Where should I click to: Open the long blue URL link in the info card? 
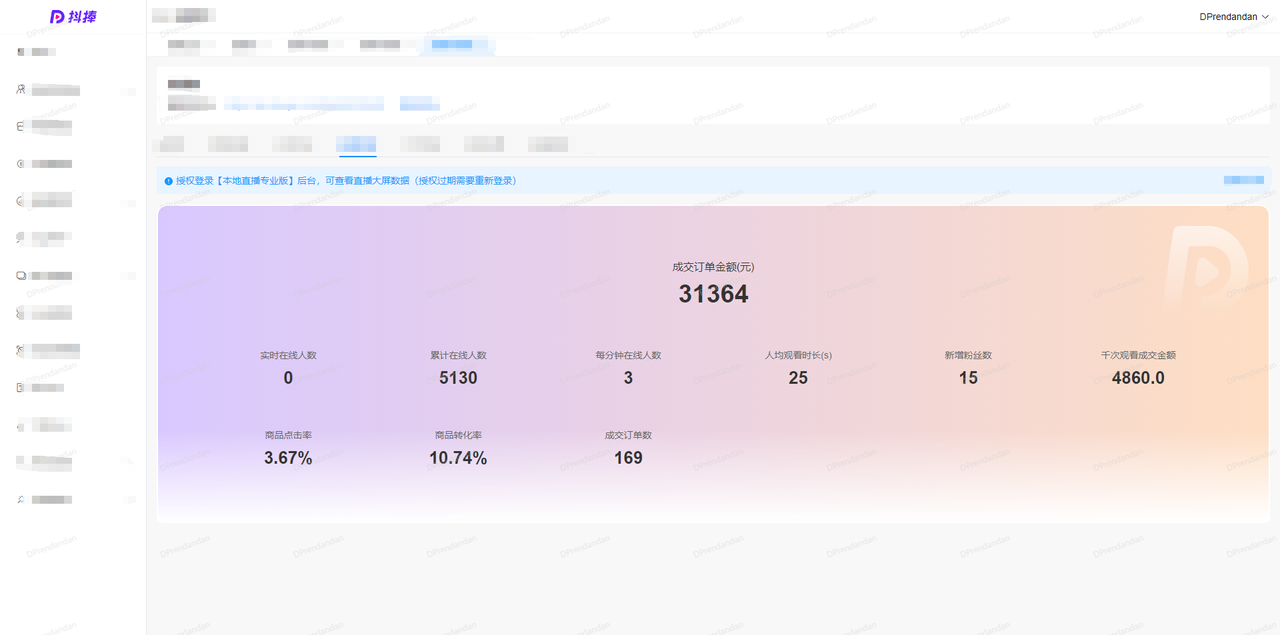click(x=303, y=104)
